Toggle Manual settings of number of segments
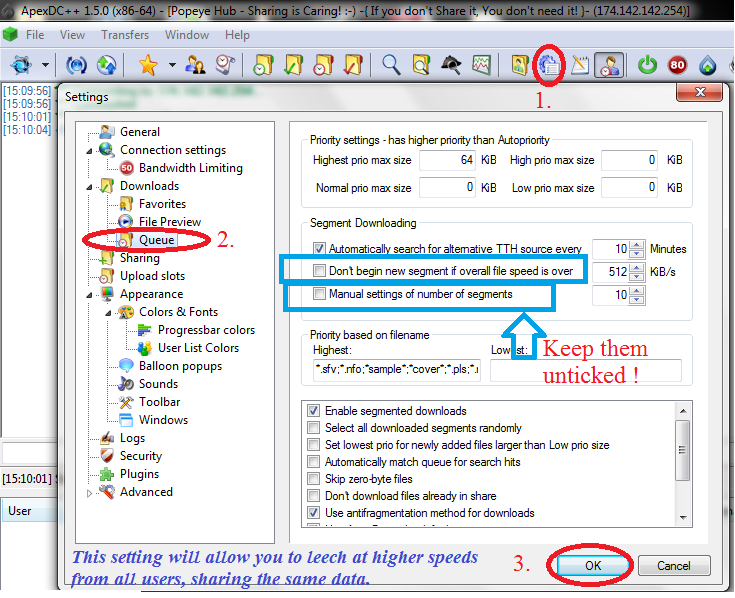This screenshot has height=598, width=735. (x=319, y=293)
